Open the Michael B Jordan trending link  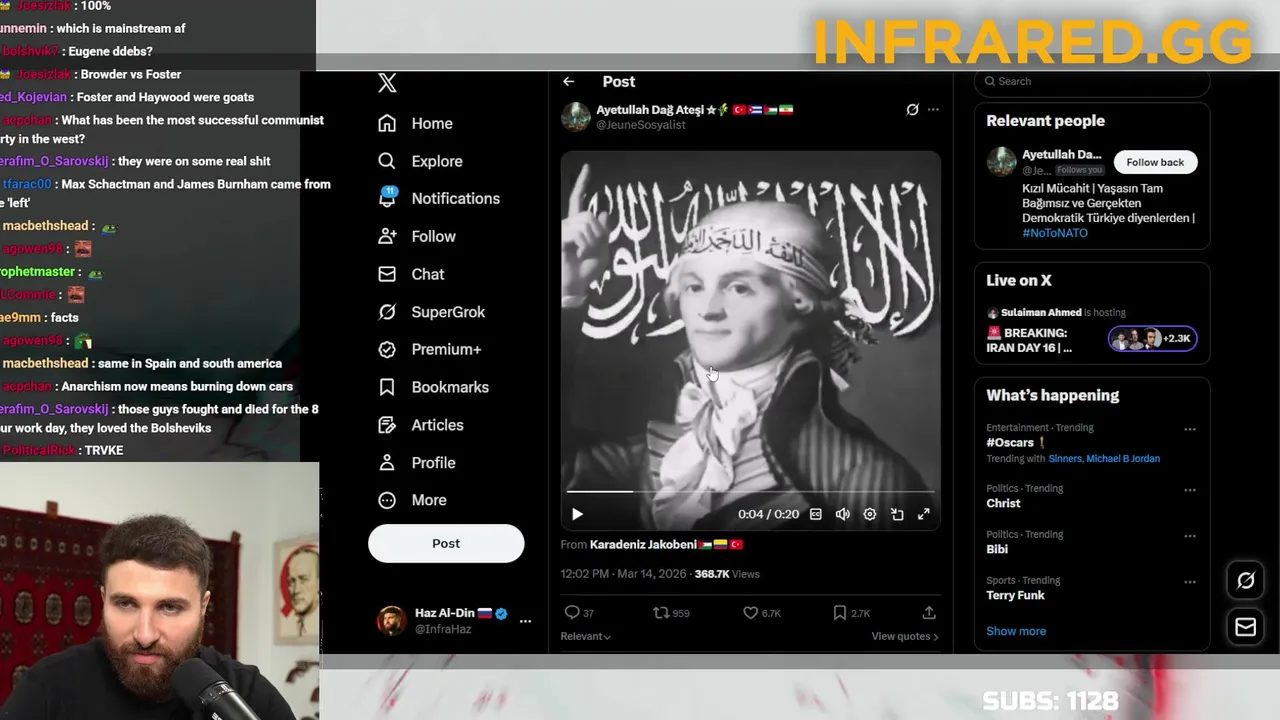click(x=1123, y=459)
